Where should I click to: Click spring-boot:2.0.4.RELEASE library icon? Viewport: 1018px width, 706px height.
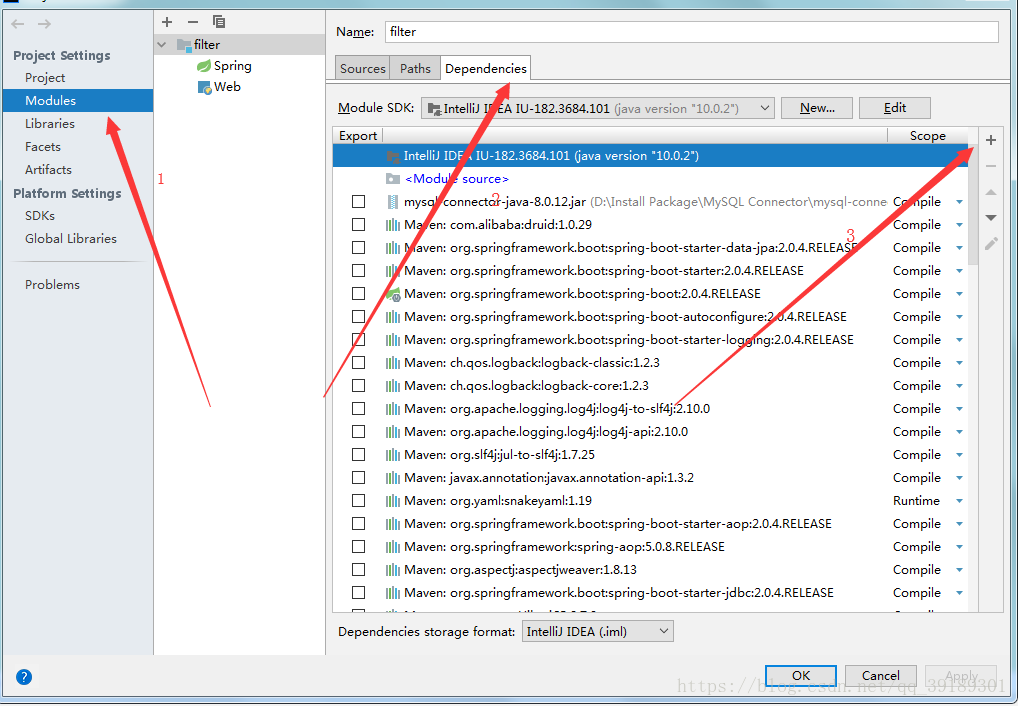393,294
